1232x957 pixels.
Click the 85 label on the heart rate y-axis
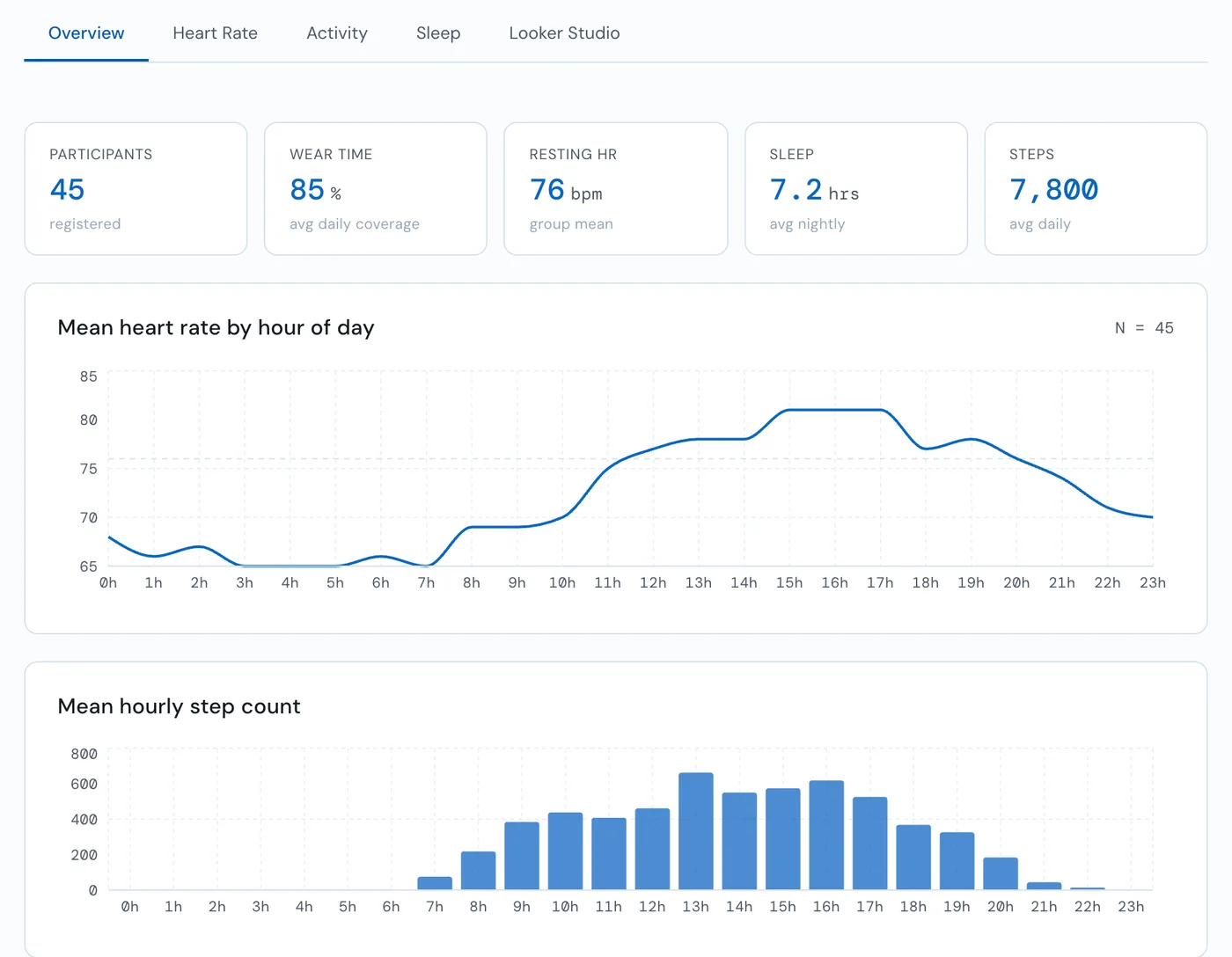[88, 376]
